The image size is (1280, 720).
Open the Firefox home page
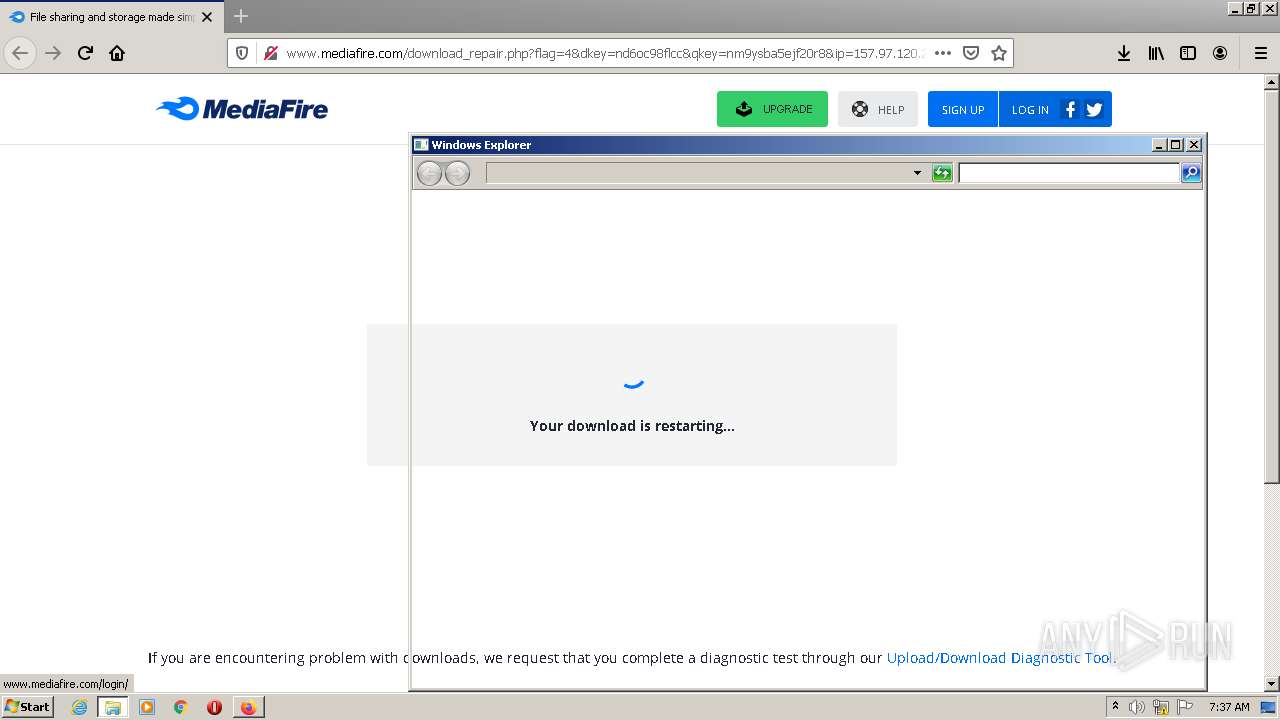[x=117, y=53]
